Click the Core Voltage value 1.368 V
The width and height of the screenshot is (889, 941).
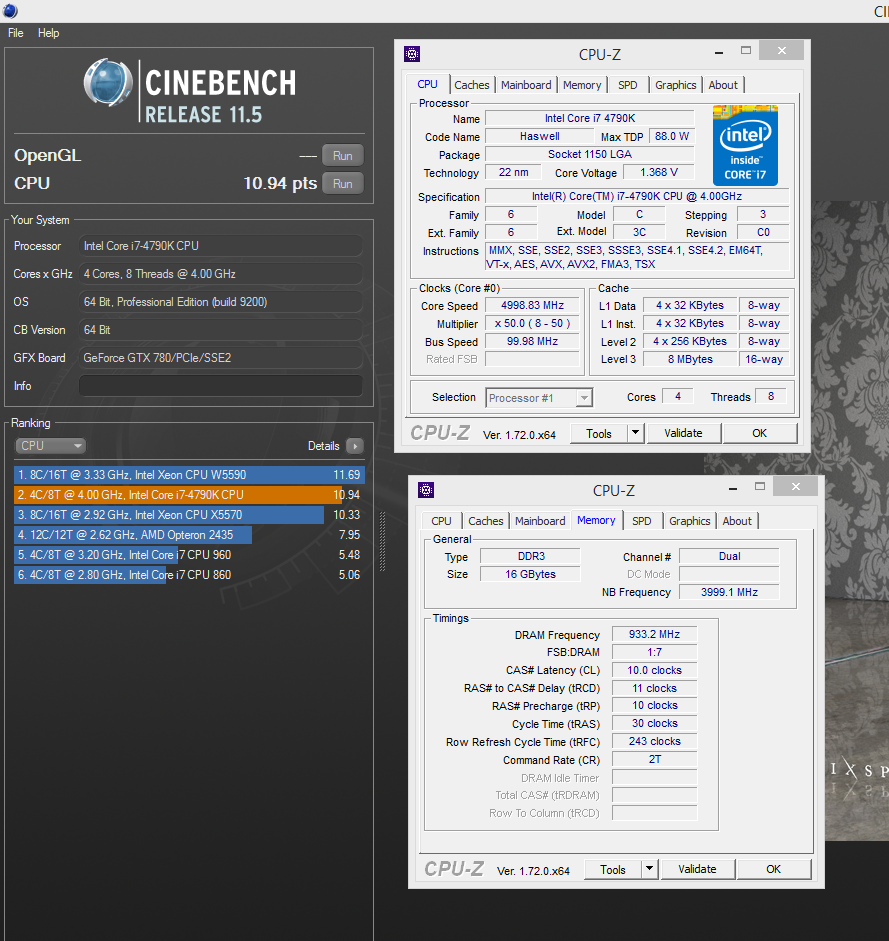[x=658, y=173]
